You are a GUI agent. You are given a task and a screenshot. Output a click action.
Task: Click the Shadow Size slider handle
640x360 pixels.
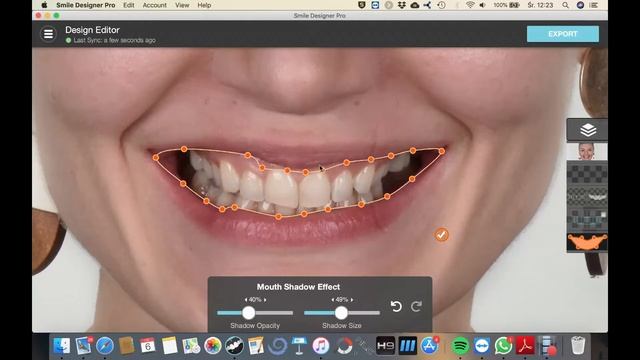click(341, 313)
